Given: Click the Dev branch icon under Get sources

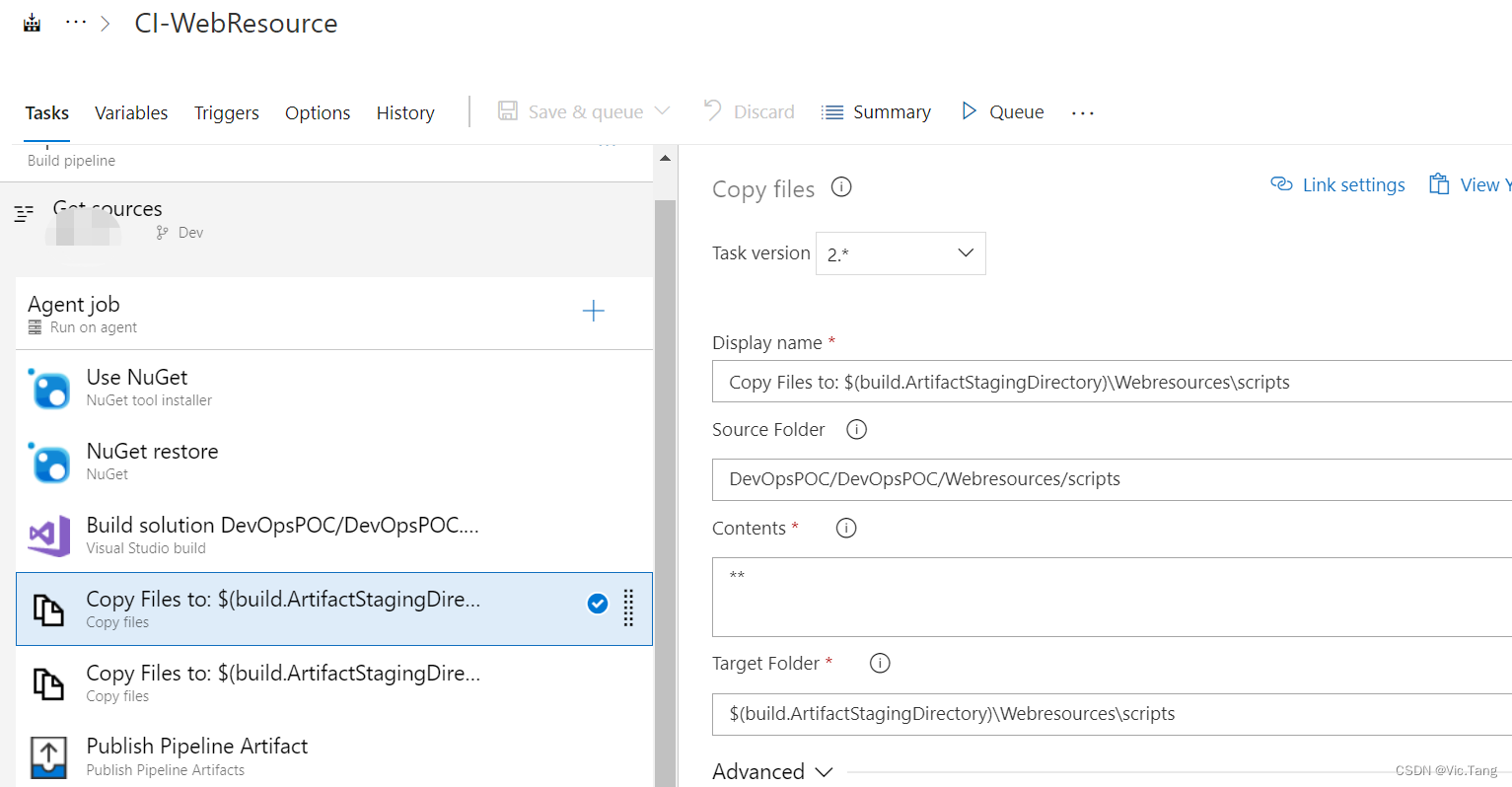Looking at the screenshot, I should tap(160, 232).
